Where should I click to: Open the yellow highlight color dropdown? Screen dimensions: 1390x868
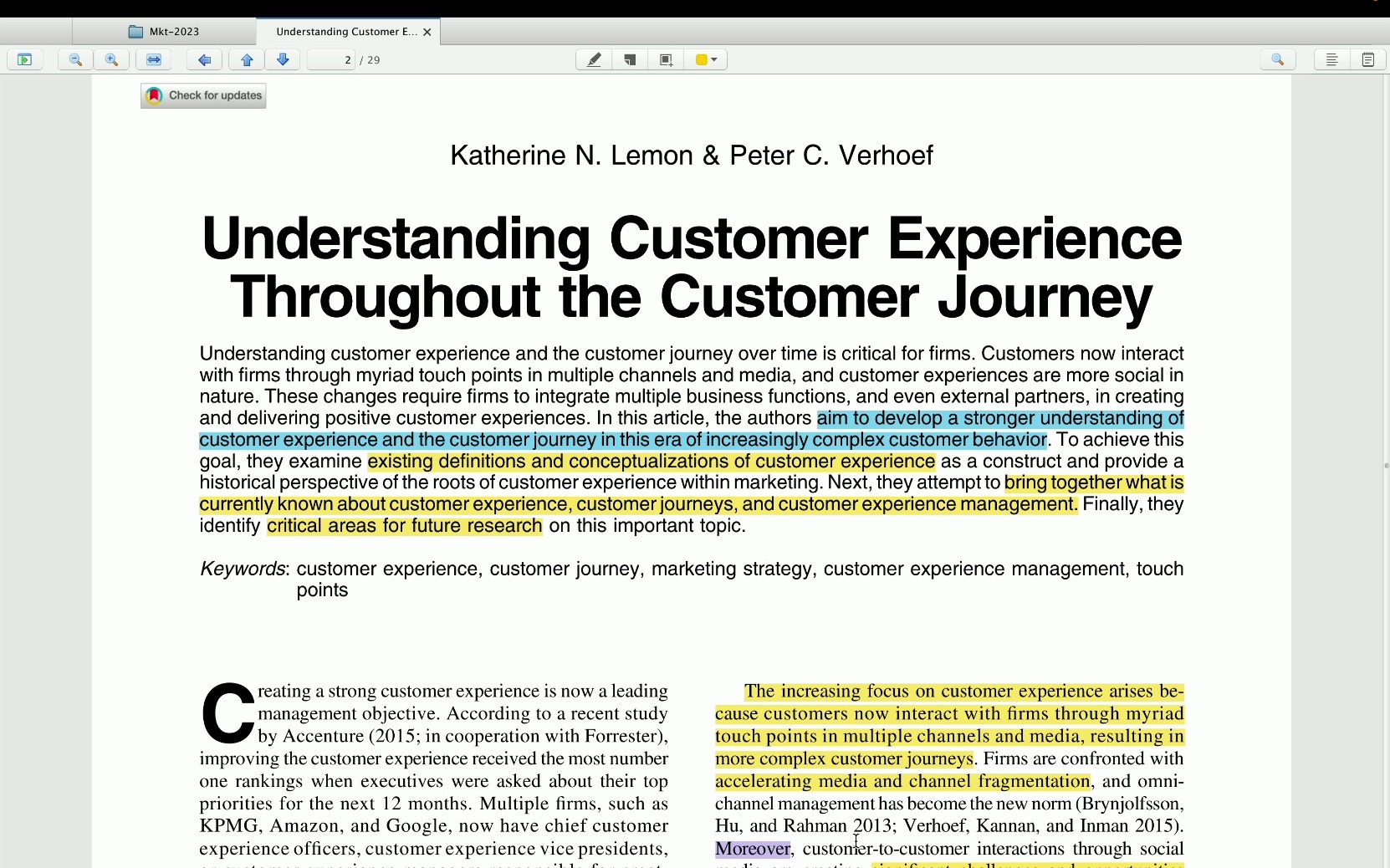coord(706,59)
